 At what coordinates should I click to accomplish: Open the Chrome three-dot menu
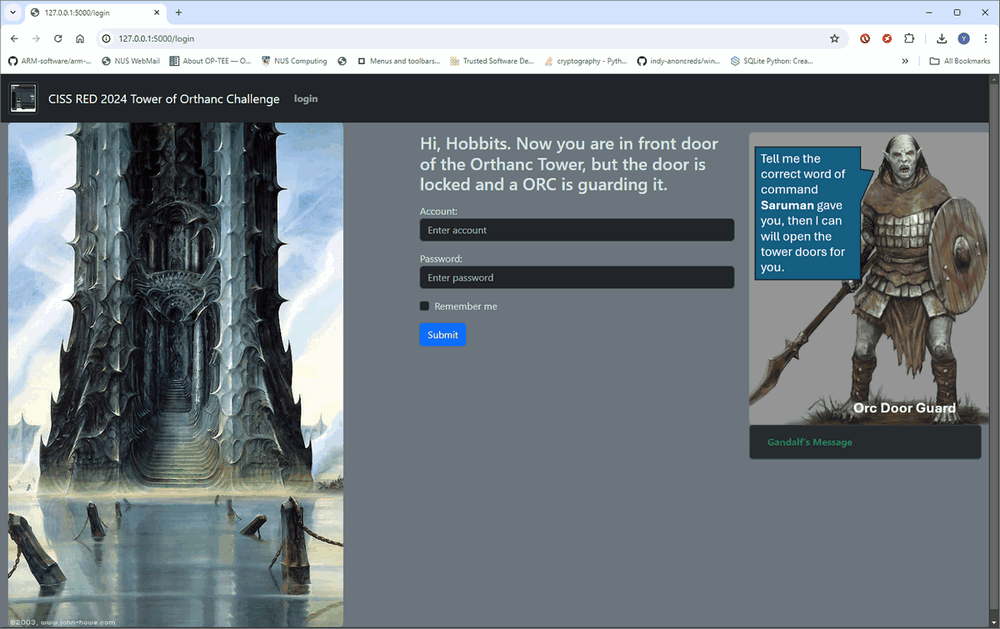tap(985, 39)
